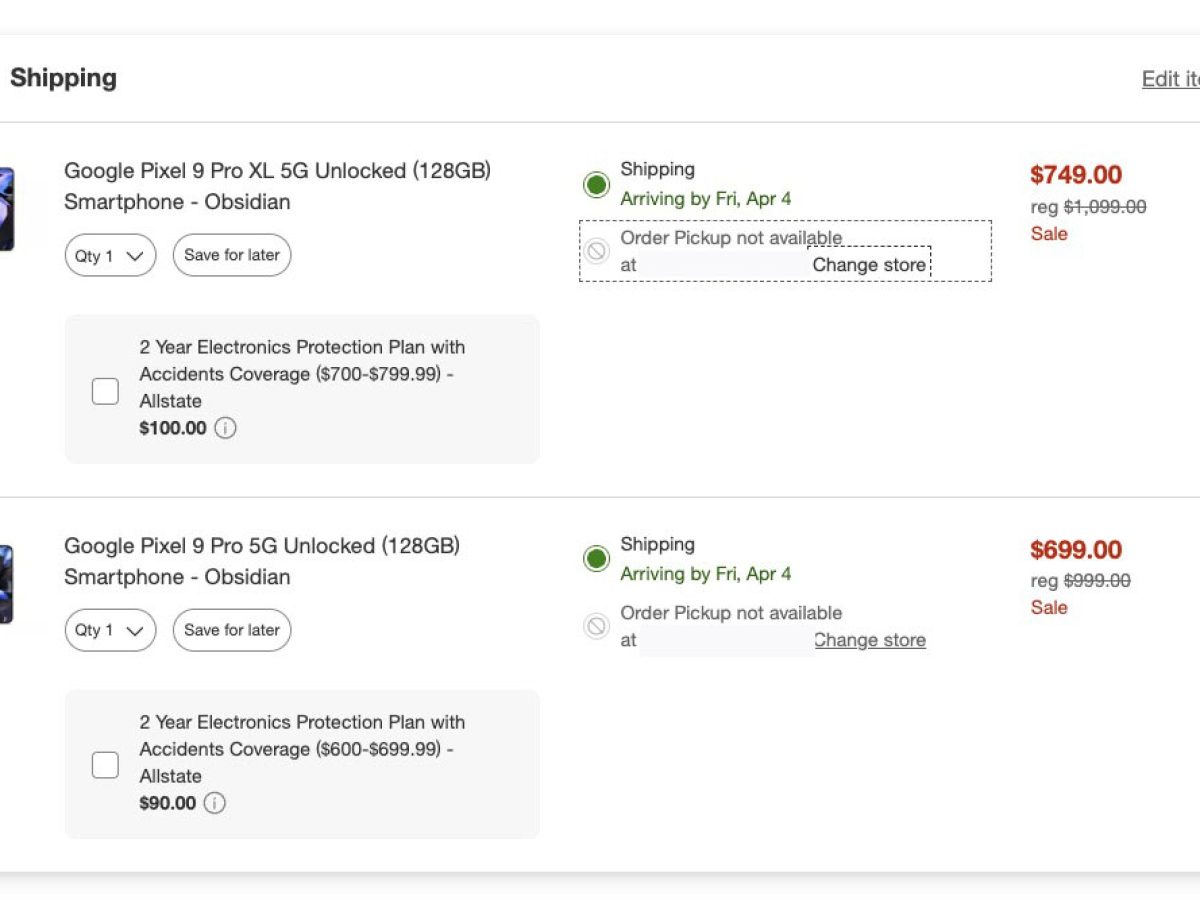Open Pixel 9 Pro XL product thumbnail

tap(6, 209)
